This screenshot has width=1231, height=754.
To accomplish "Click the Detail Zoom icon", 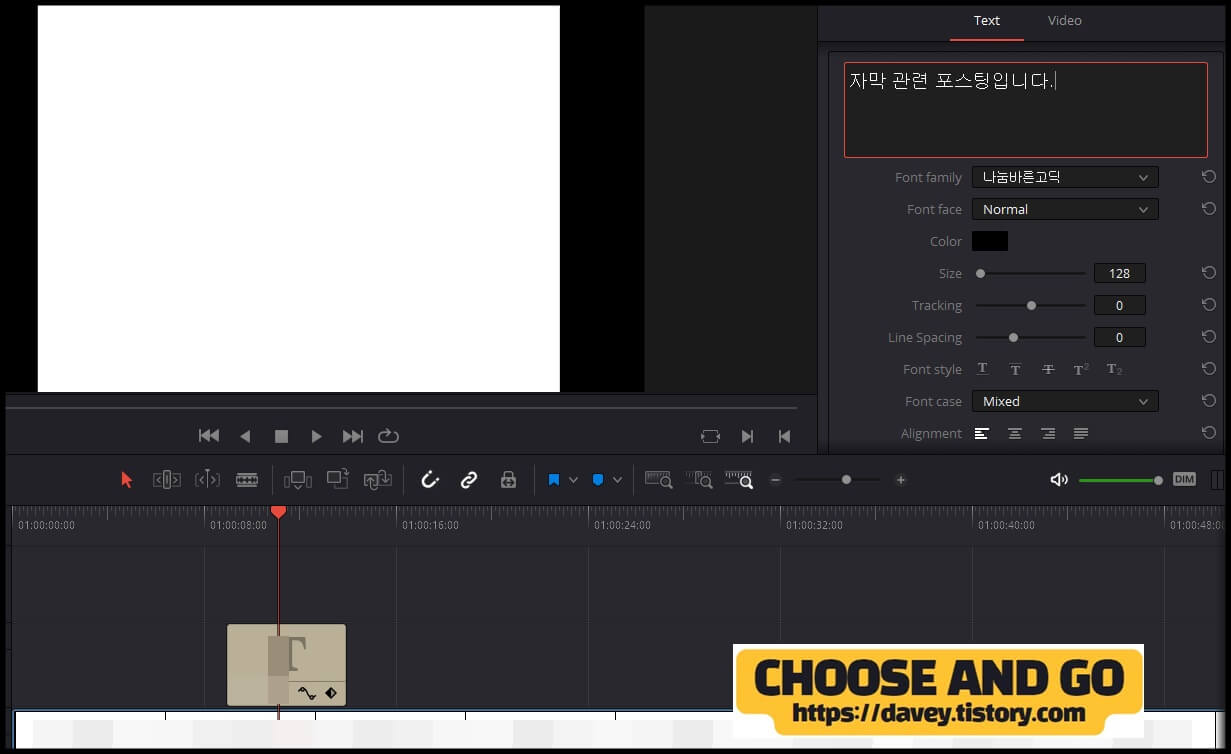I will [x=699, y=480].
